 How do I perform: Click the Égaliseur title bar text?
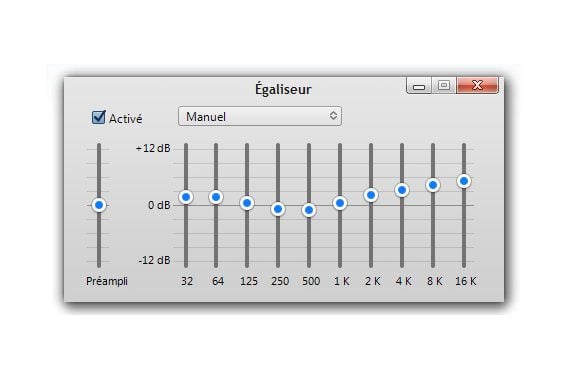coord(283,89)
